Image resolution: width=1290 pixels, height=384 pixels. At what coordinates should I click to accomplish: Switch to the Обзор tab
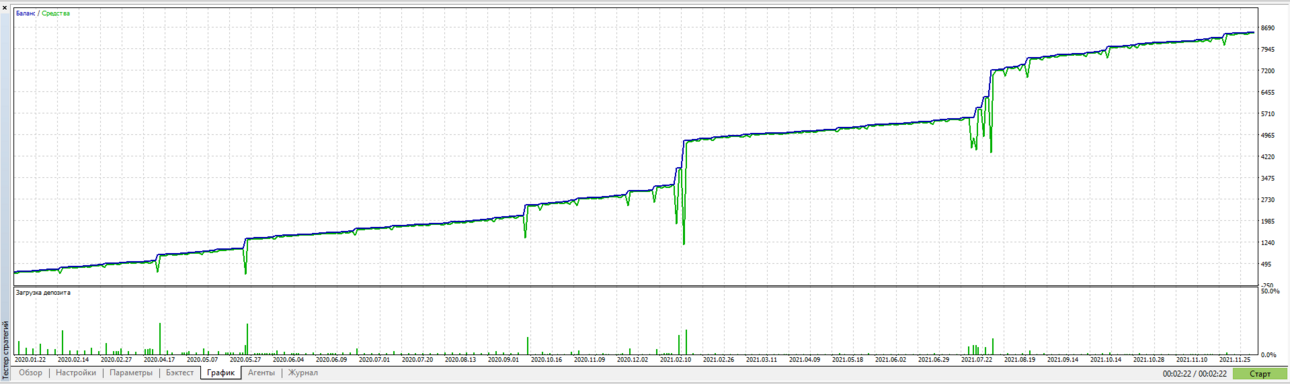click(x=31, y=373)
